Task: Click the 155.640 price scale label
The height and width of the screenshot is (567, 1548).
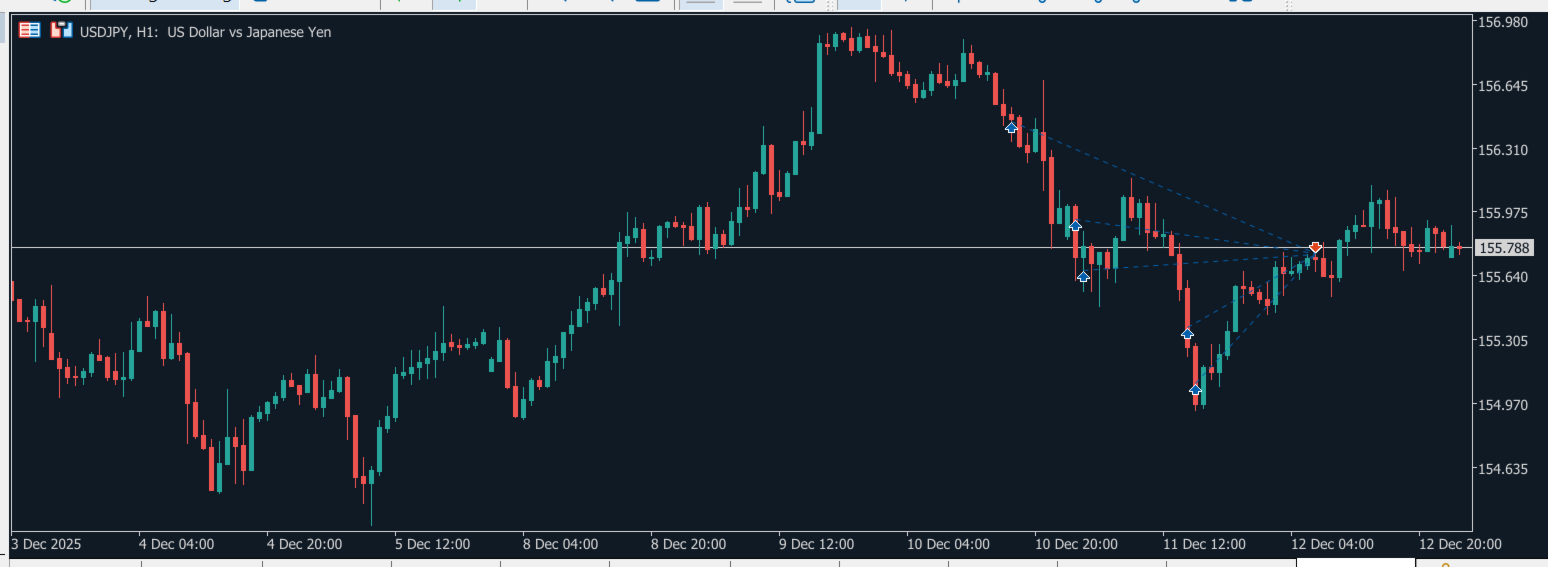Action: tap(1503, 277)
